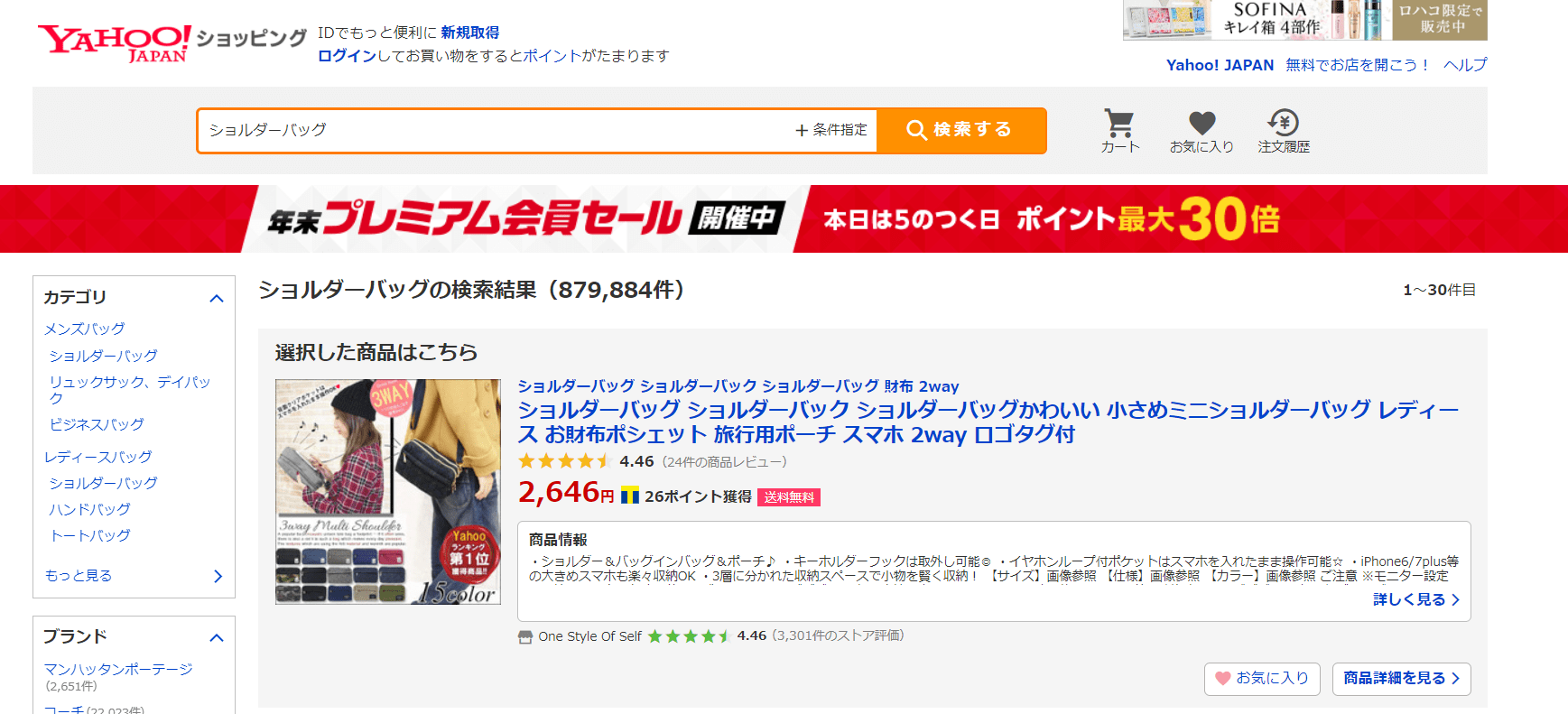Expand 詳しく見る in product information
The width and height of the screenshot is (1568, 714).
coord(1415,599)
